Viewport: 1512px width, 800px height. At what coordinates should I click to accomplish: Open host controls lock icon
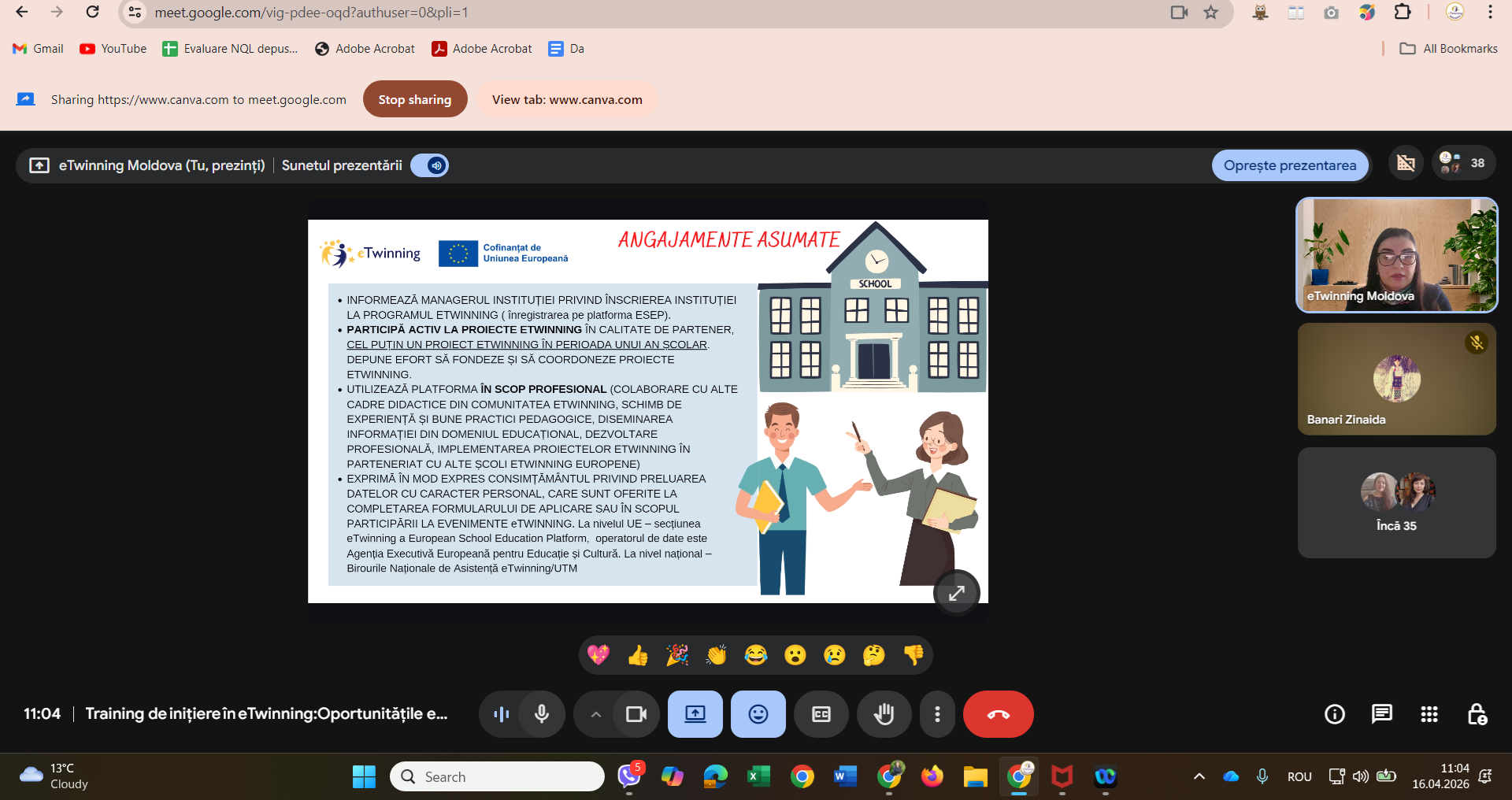[x=1477, y=714]
